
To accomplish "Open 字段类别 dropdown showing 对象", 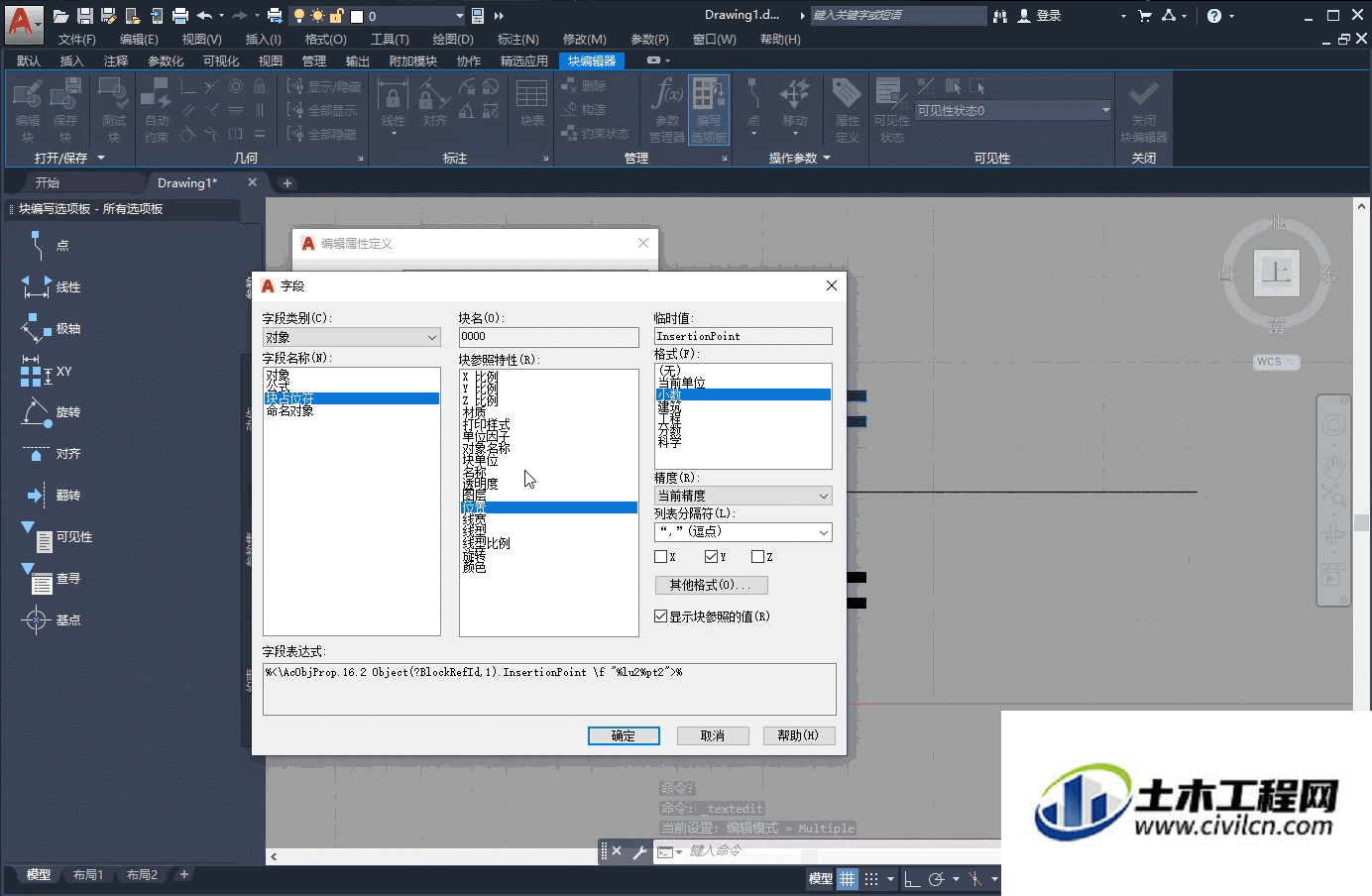I will pyautogui.click(x=351, y=338).
